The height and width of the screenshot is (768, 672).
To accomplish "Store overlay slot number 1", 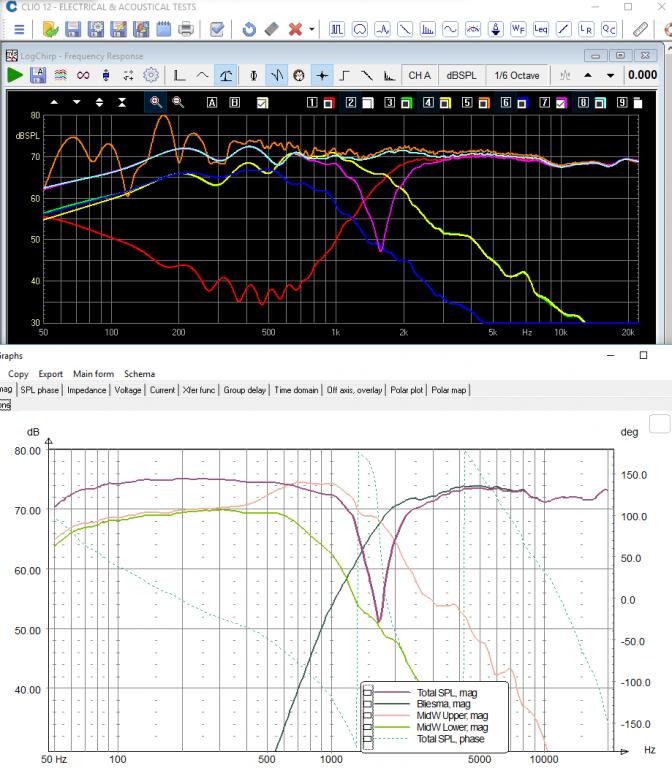I will (x=312, y=102).
